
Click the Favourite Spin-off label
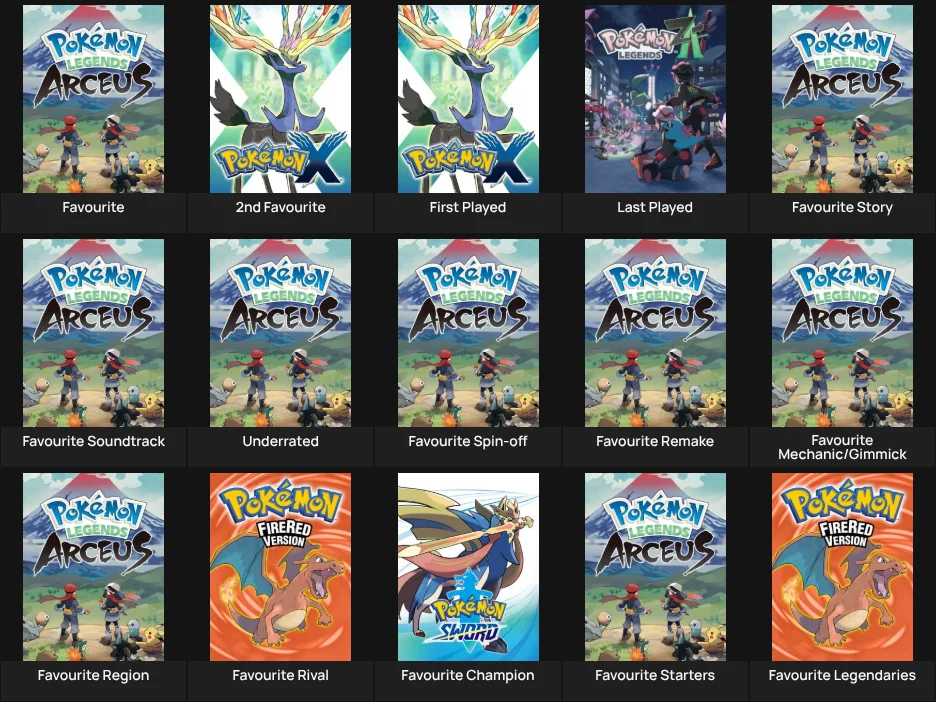468,441
